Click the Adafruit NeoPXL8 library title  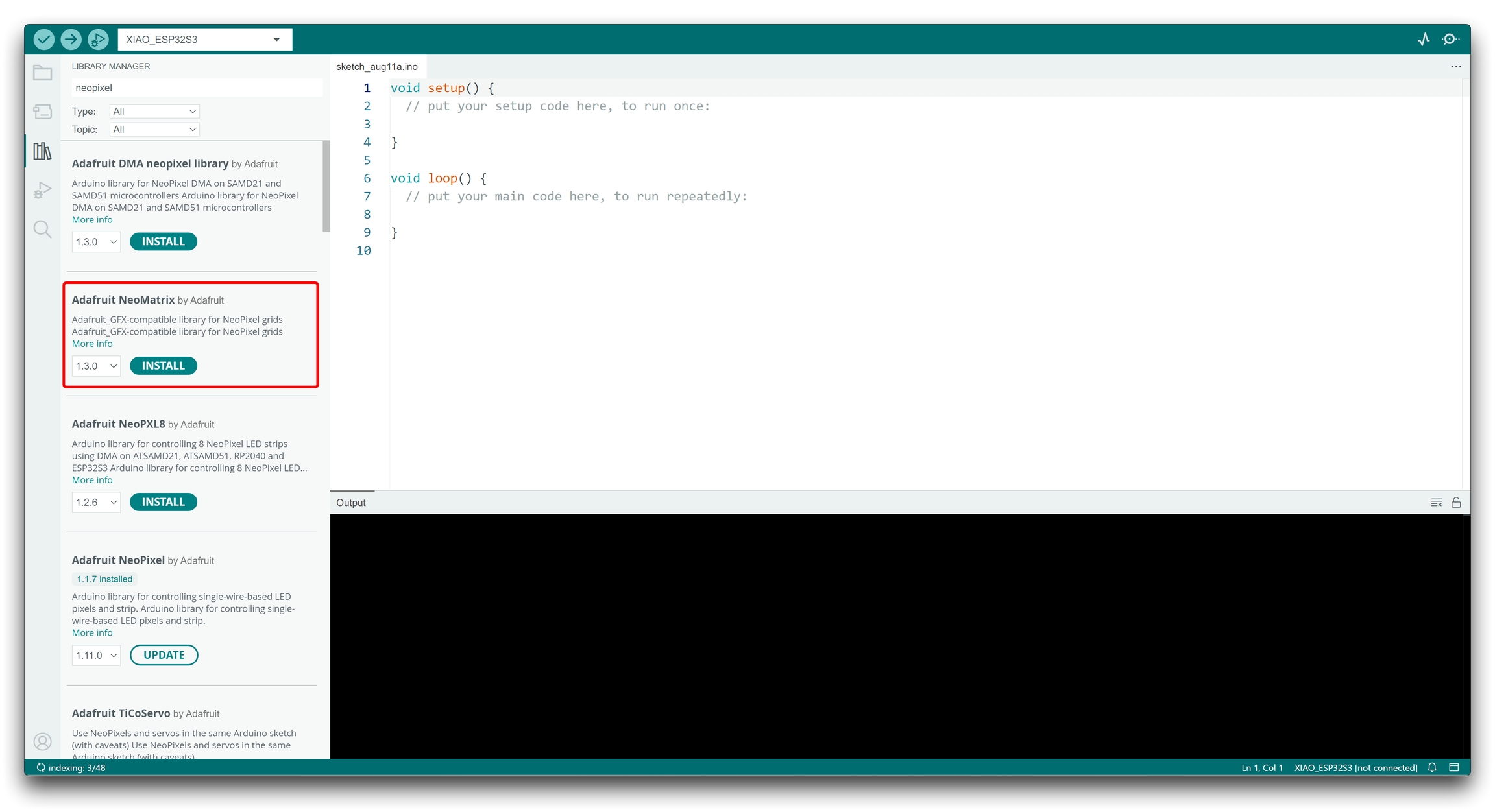(x=118, y=424)
